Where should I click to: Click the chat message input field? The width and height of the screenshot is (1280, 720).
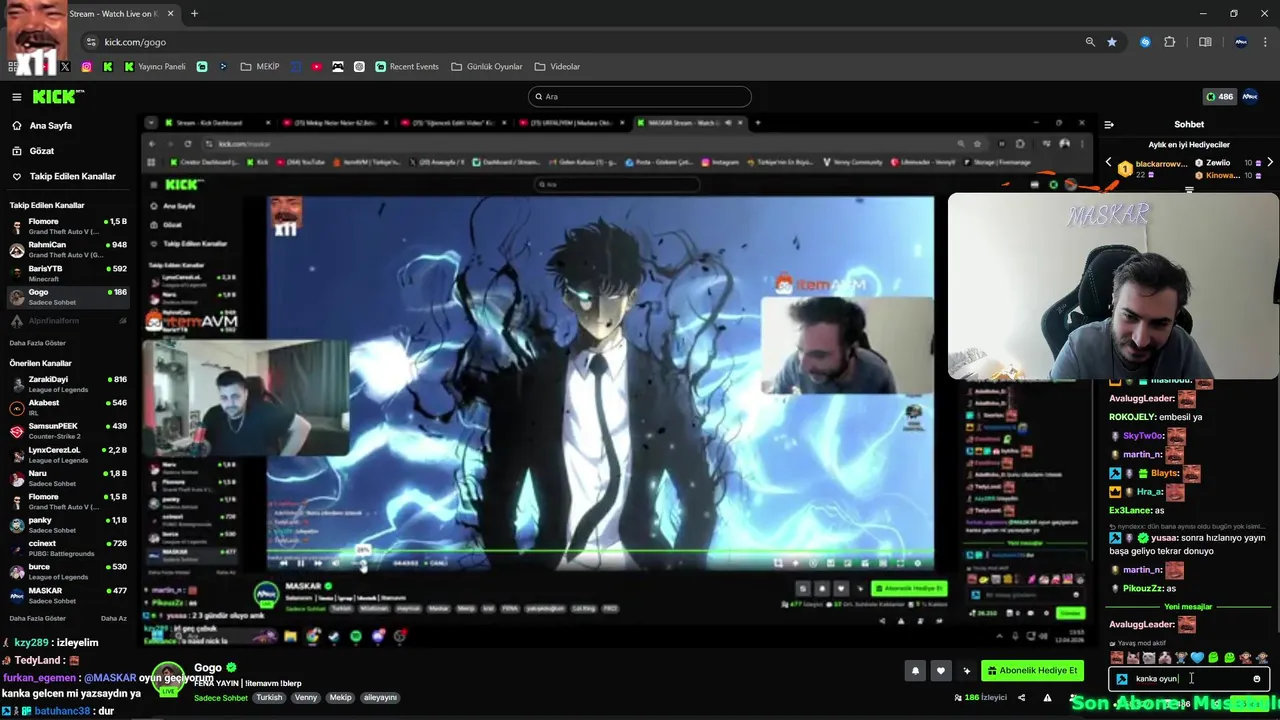1188,679
